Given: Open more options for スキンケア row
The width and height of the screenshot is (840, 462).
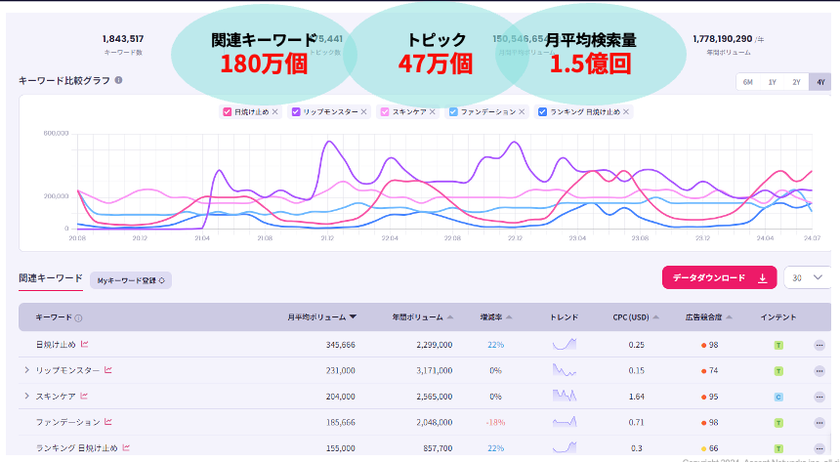Looking at the screenshot, I should pyautogui.click(x=819, y=397).
